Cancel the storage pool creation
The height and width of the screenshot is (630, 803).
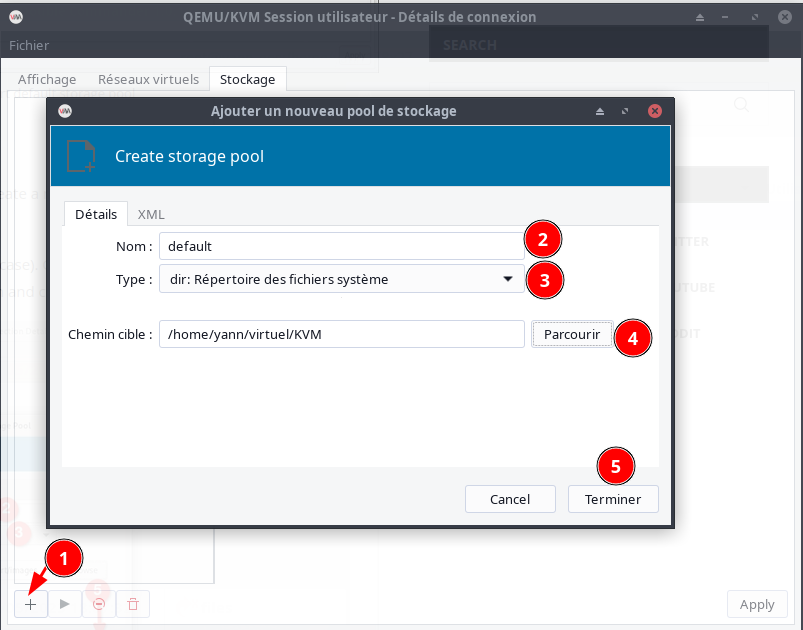(x=510, y=499)
